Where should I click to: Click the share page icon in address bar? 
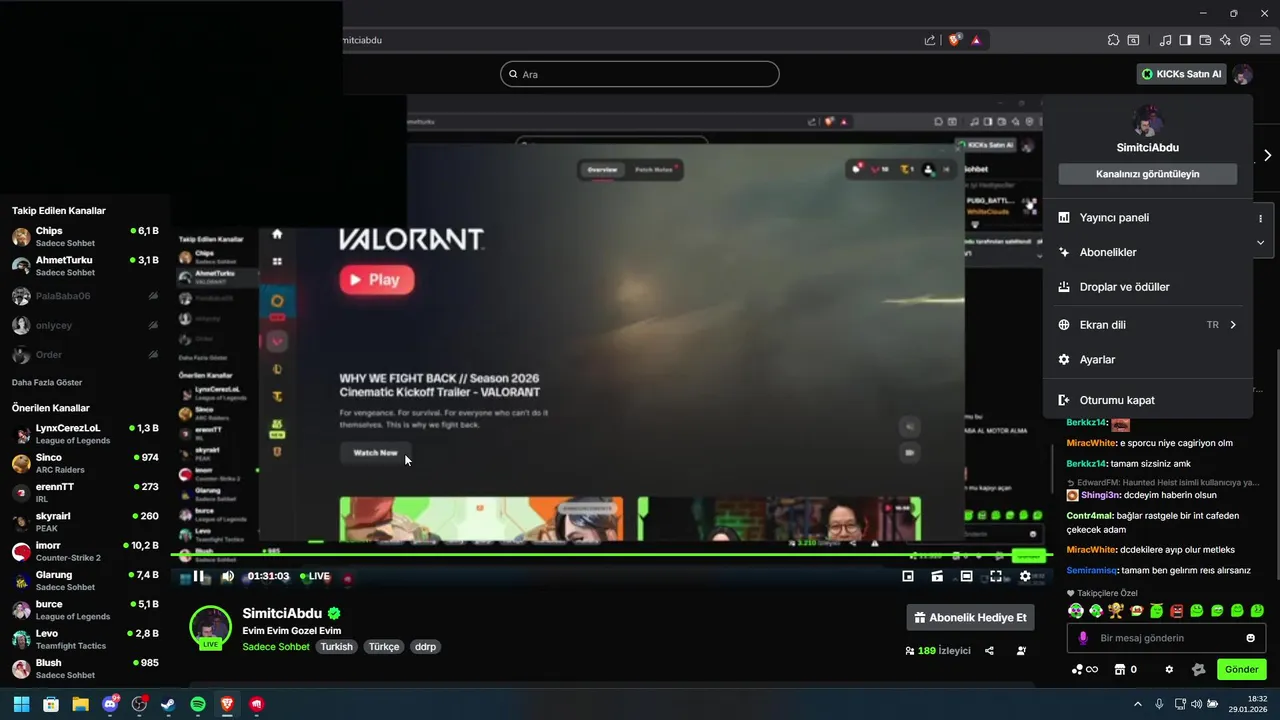click(930, 40)
